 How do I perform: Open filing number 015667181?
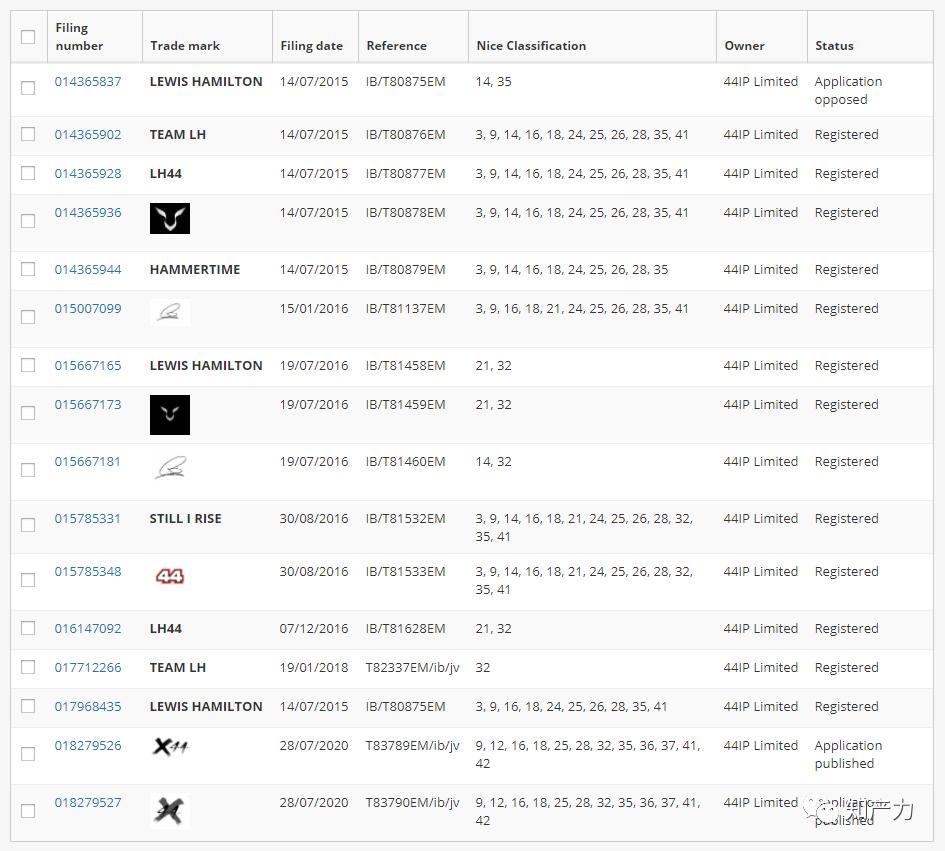tap(88, 462)
